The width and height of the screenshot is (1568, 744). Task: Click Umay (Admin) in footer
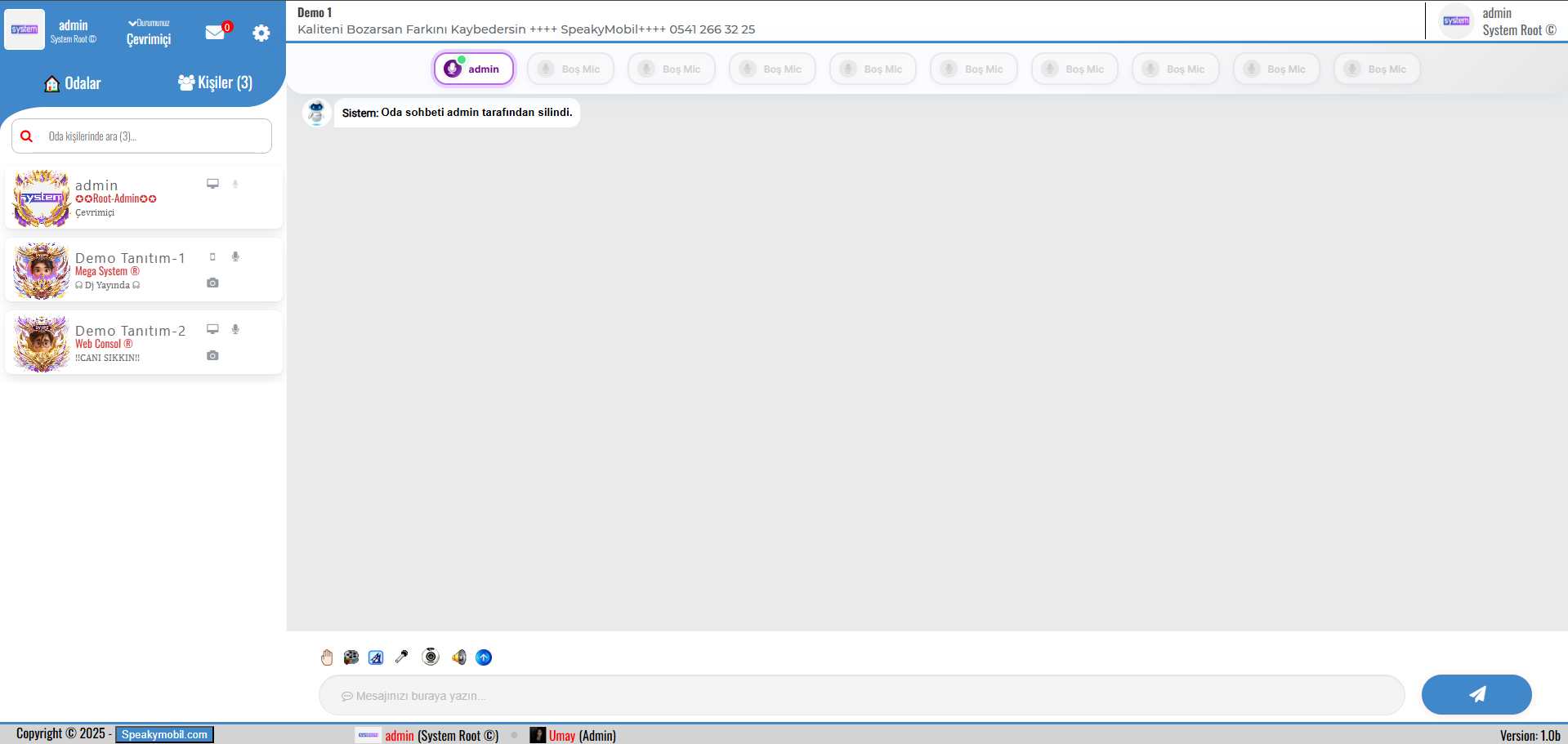[573, 735]
